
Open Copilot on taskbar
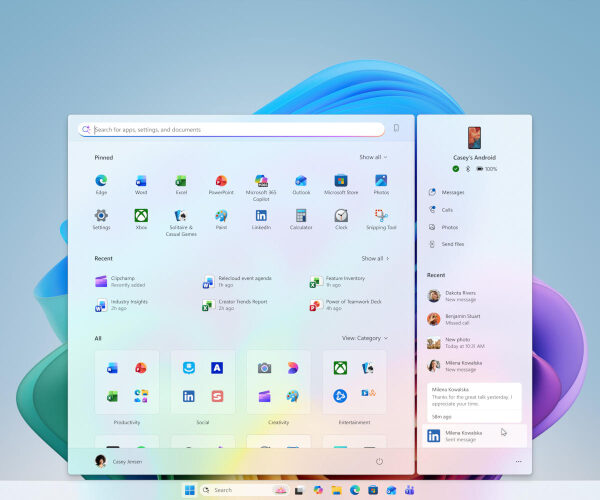tap(318, 490)
